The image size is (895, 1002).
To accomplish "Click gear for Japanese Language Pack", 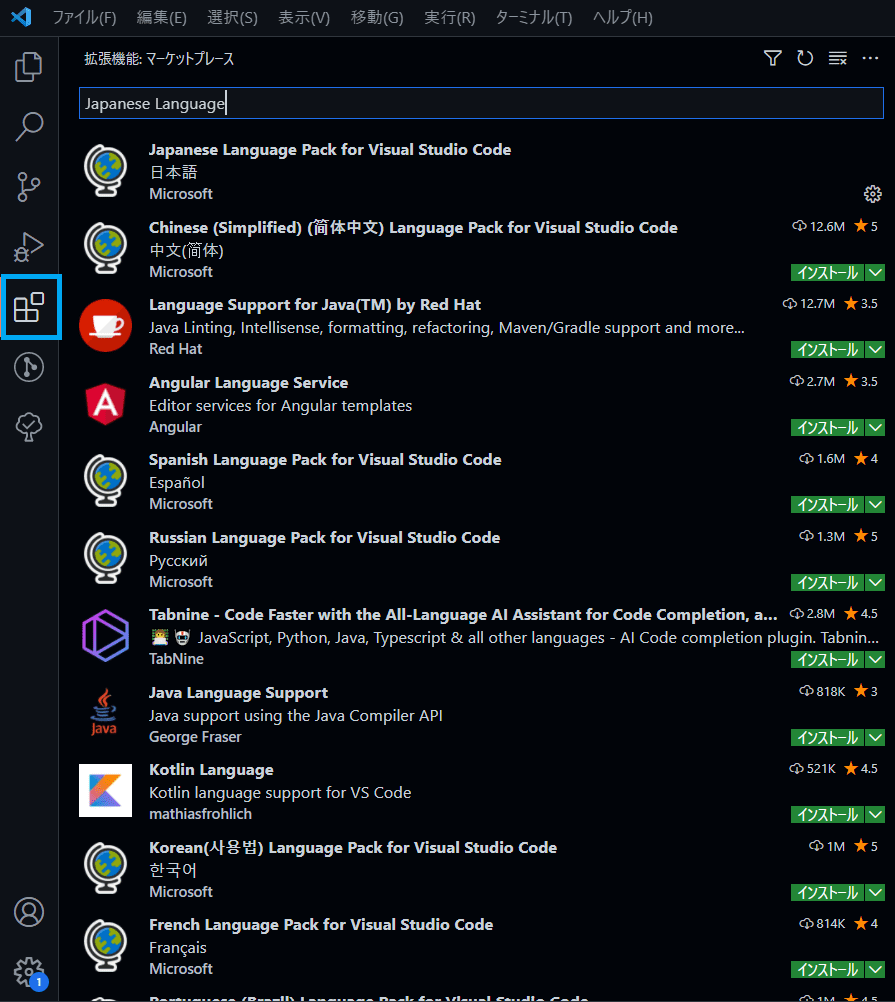I will tap(872, 194).
